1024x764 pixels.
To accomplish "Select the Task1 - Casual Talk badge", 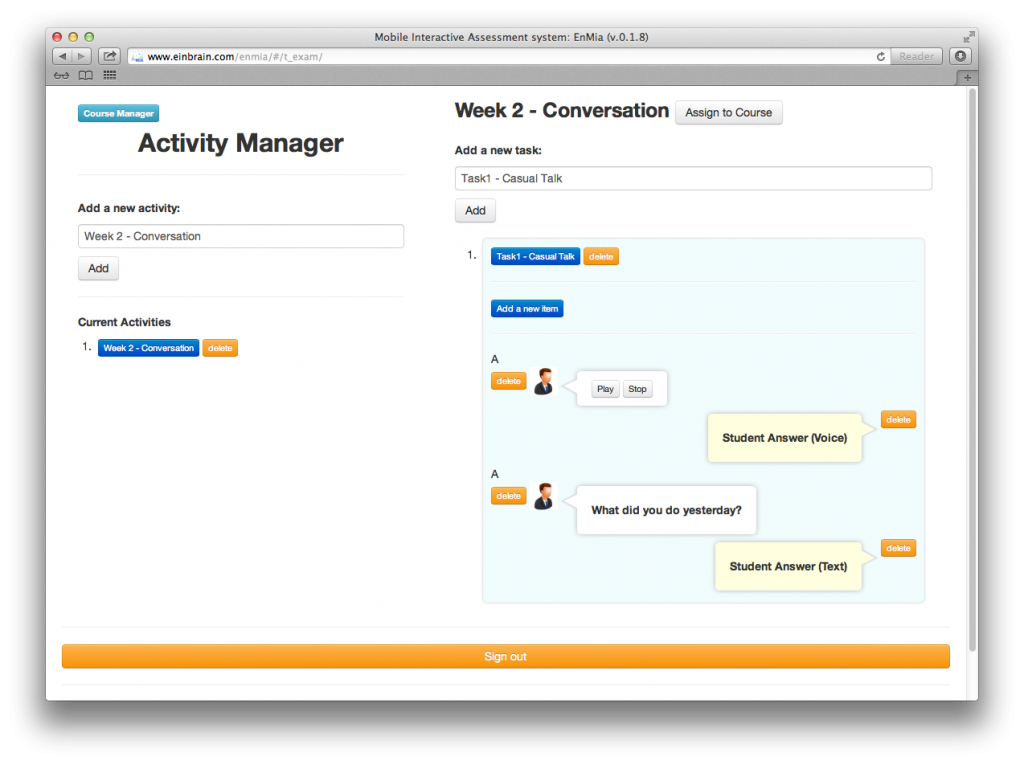I will (x=536, y=257).
